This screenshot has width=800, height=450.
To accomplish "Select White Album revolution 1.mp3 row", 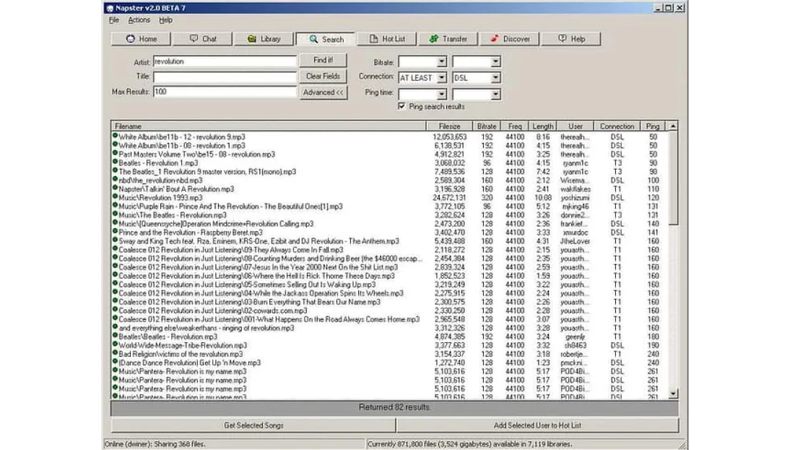I will [x=390, y=145].
